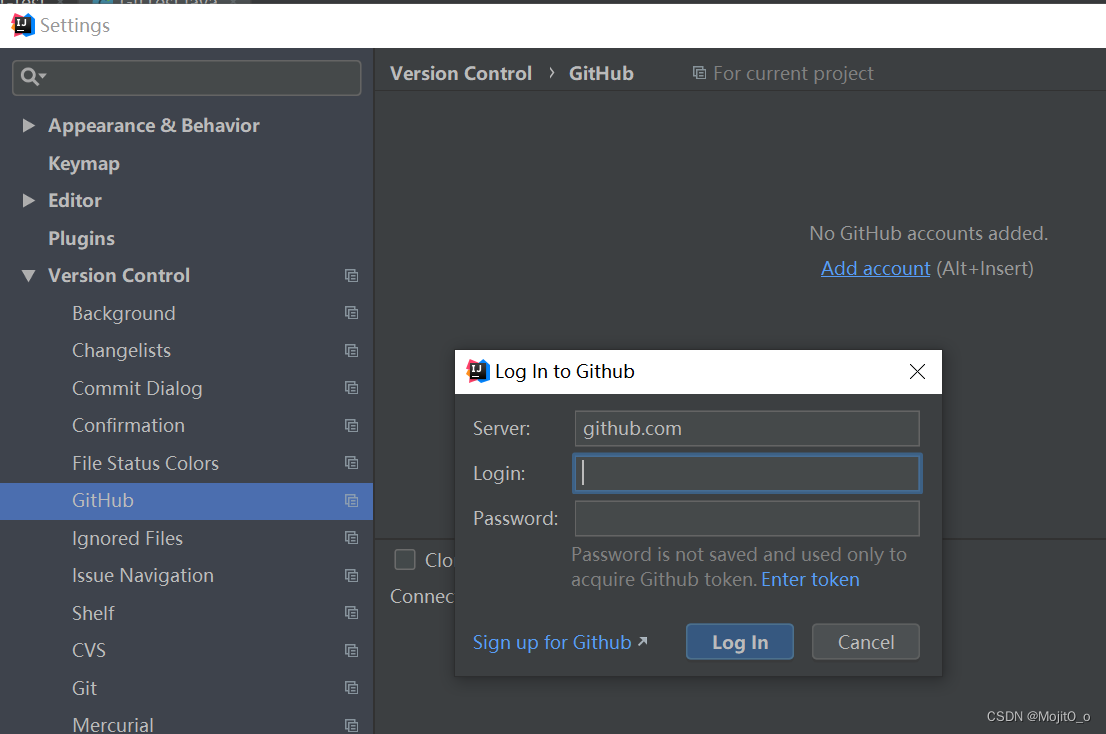Click the project icon on the CVS row
The width and height of the screenshot is (1106, 734).
coord(351,651)
